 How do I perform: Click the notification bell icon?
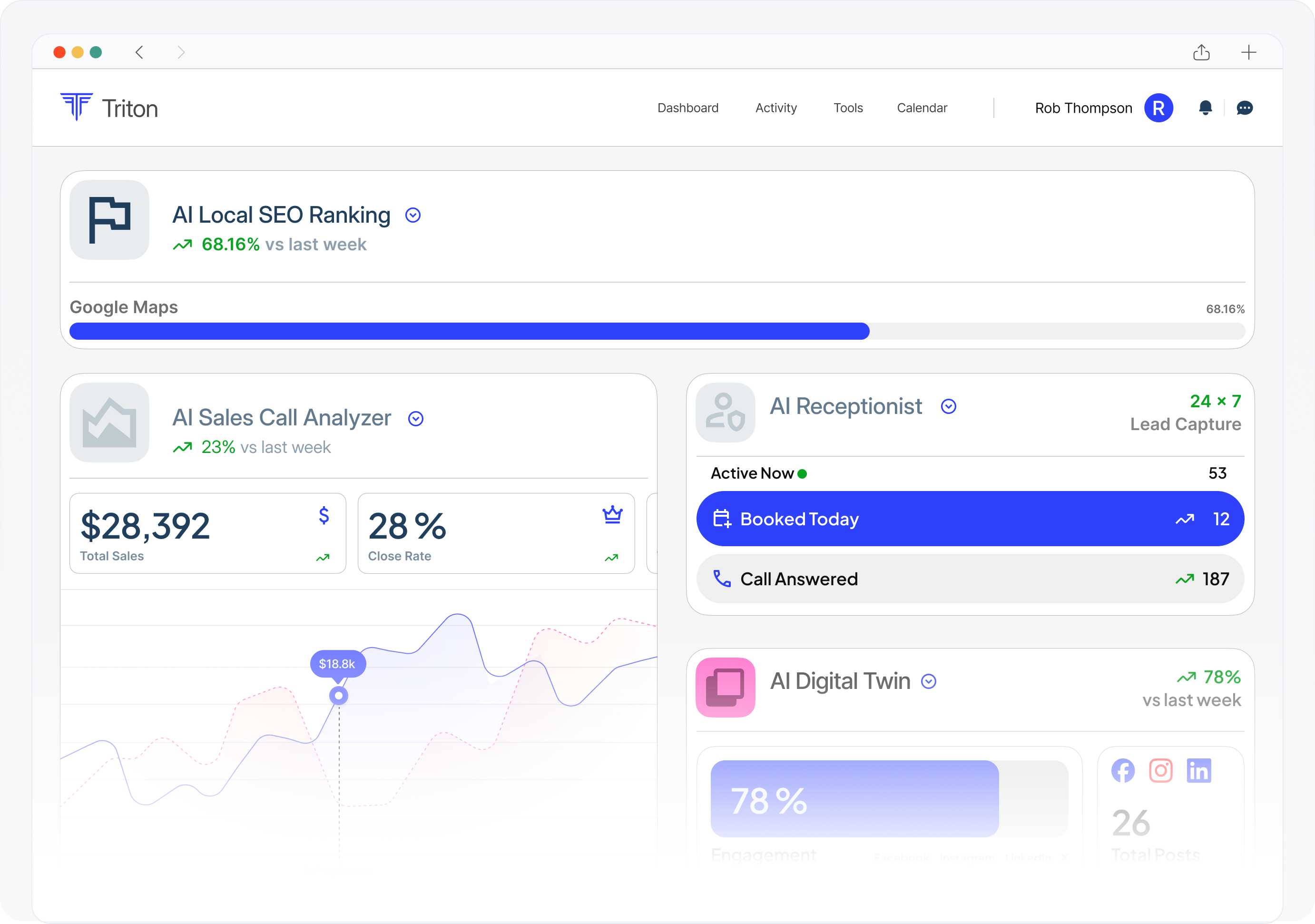pyautogui.click(x=1205, y=108)
